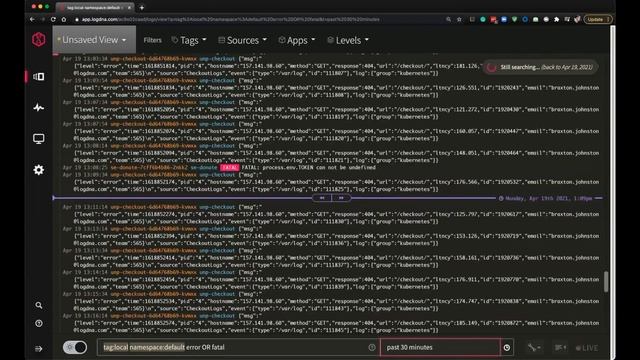Click the browser address bar
640x360 pixels.
[x=257, y=19]
